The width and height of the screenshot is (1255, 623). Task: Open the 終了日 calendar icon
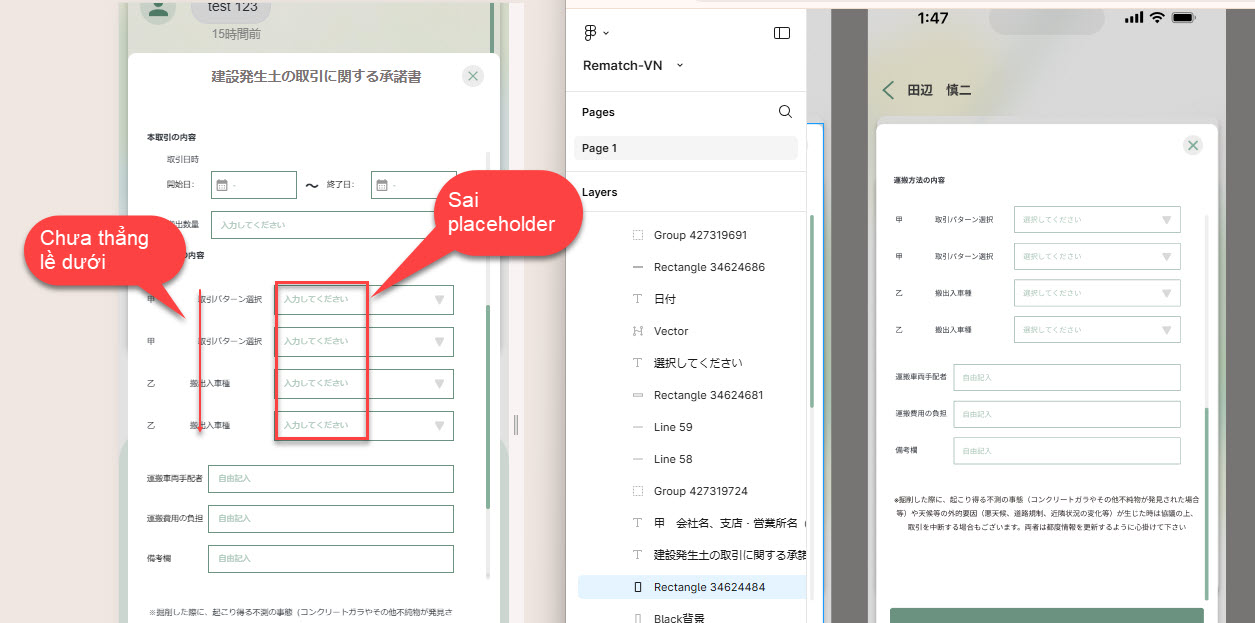click(x=381, y=185)
